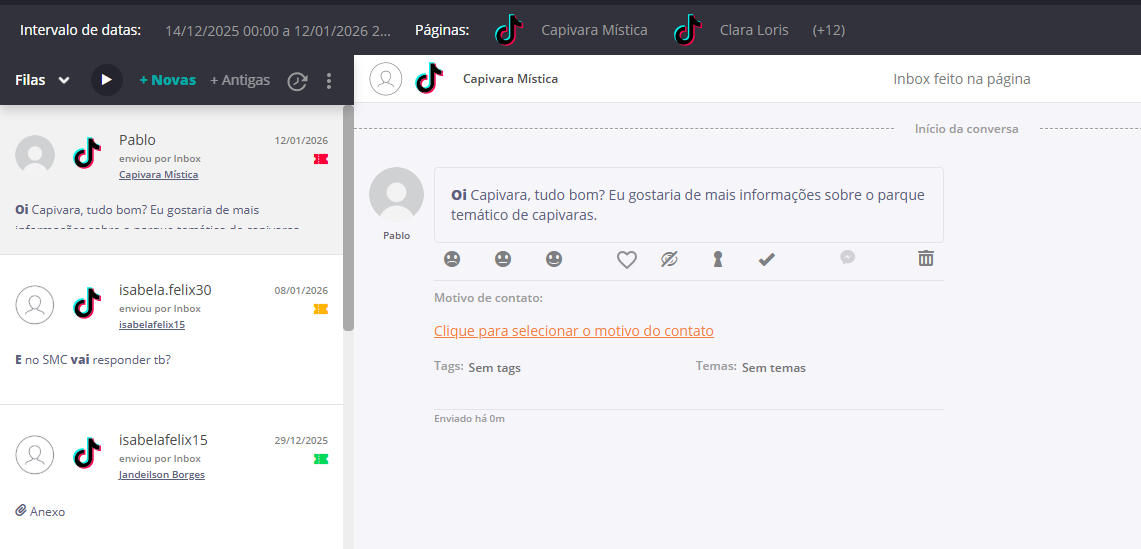Choose the happy smiley sentiment icon
The width and height of the screenshot is (1141, 549).
point(554,259)
